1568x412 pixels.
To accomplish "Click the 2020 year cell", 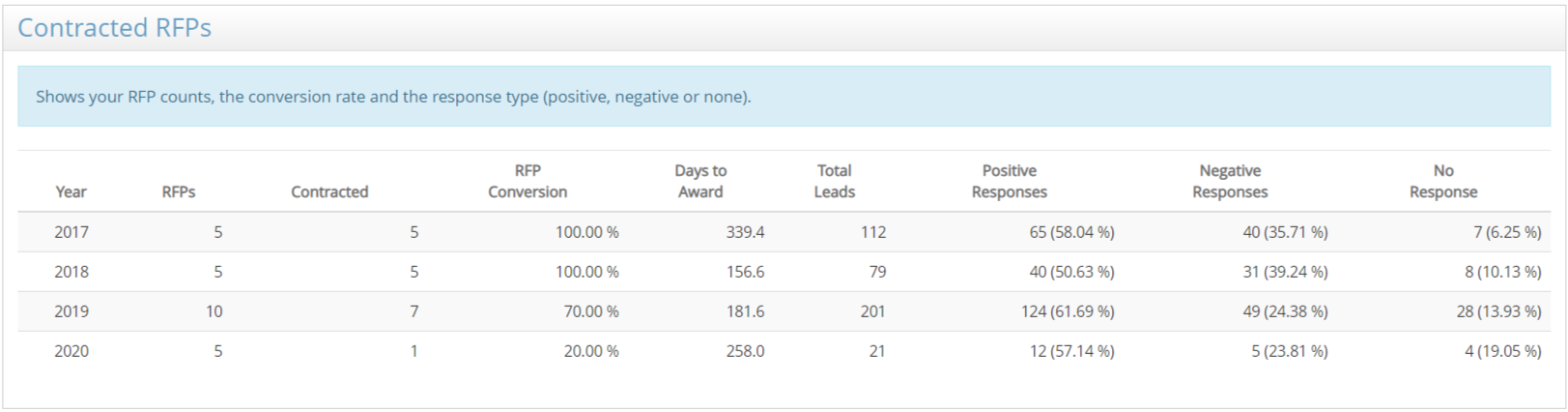I will pyautogui.click(x=71, y=351).
